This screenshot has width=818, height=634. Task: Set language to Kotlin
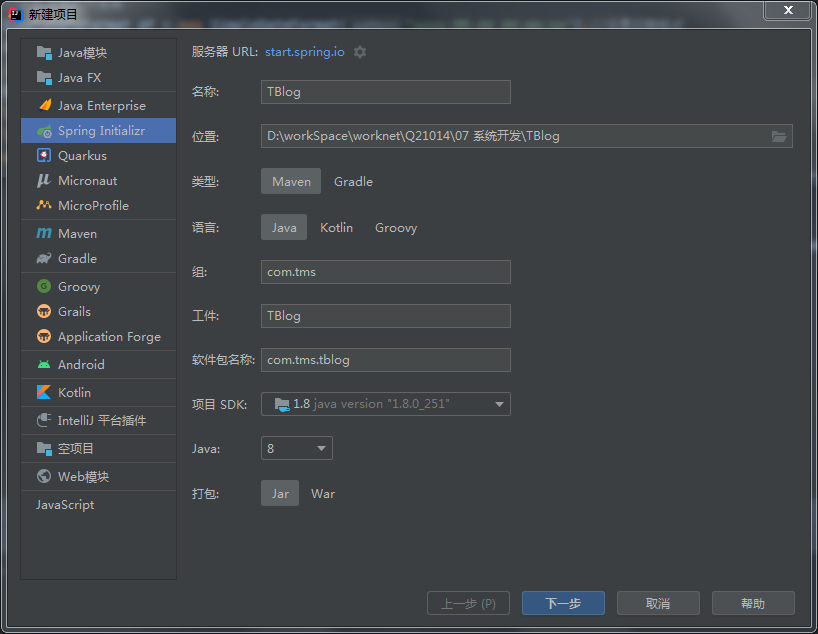[336, 228]
